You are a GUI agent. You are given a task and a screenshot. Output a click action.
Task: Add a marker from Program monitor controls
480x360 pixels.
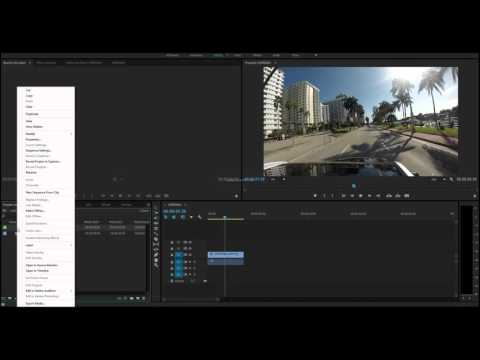point(315,196)
